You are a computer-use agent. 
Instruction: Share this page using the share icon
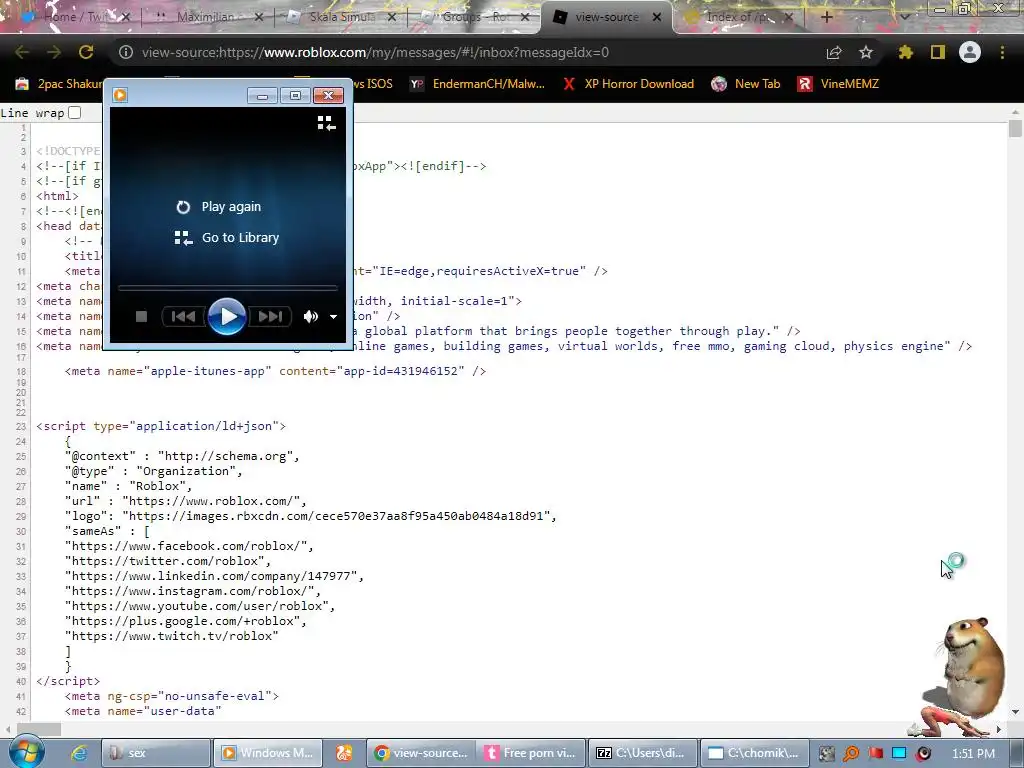tap(834, 52)
